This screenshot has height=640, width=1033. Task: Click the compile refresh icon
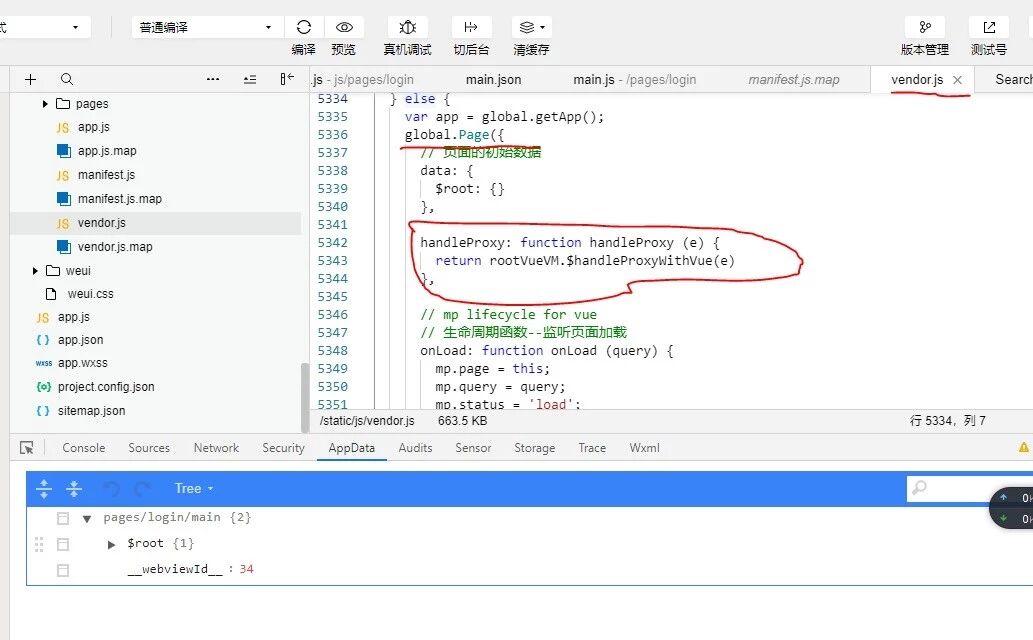tap(304, 27)
